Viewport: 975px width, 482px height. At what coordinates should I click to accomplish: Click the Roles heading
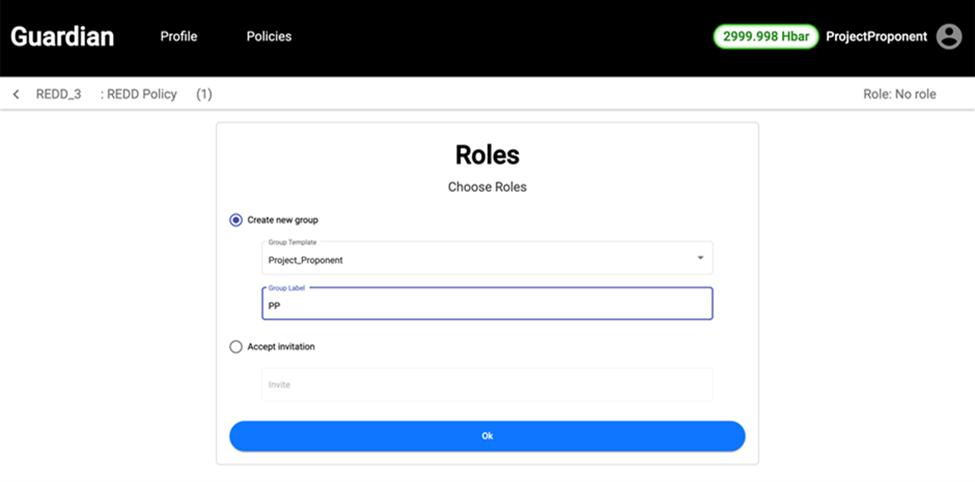point(487,155)
